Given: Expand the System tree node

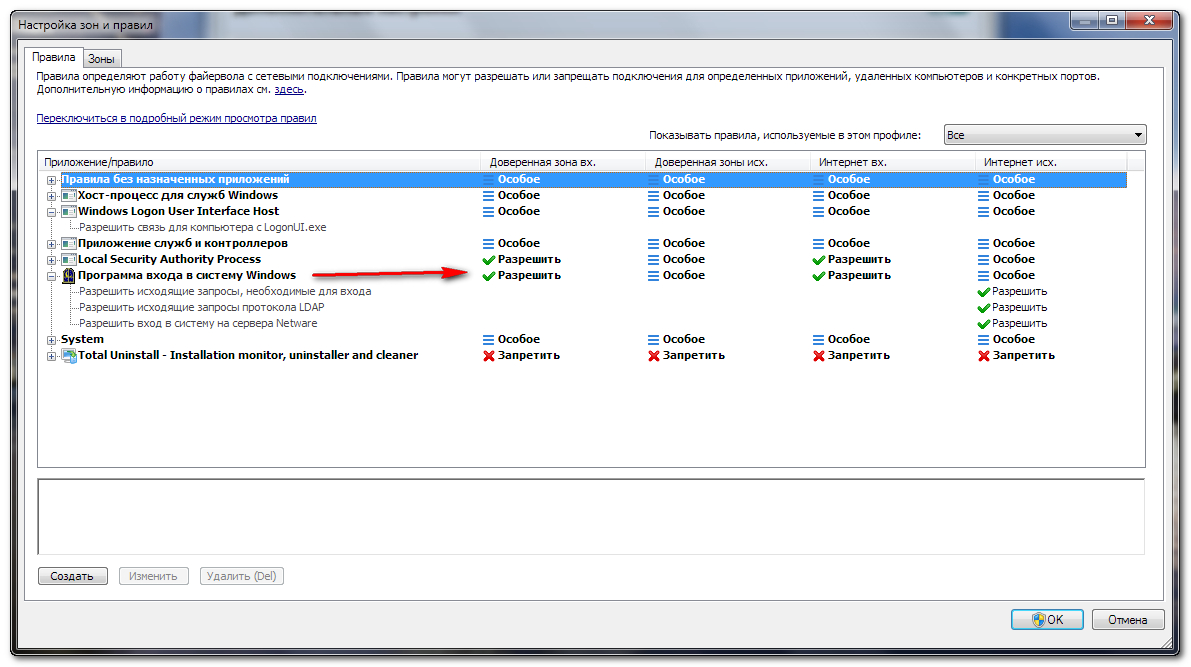Looking at the screenshot, I should [x=51, y=340].
